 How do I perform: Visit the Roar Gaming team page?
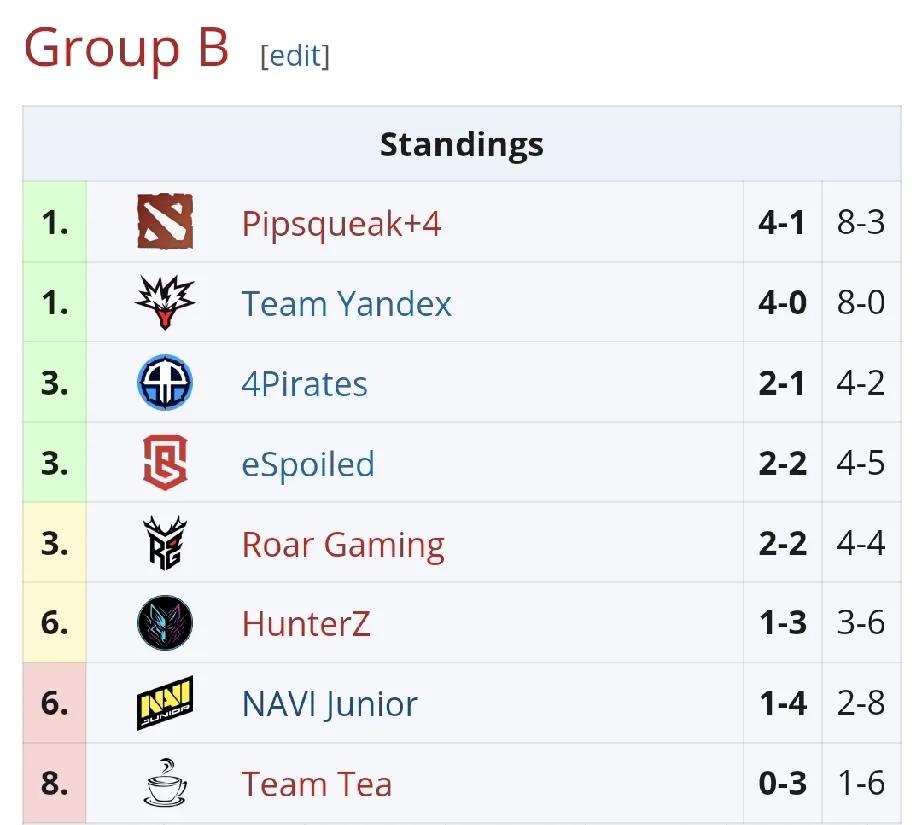(343, 545)
